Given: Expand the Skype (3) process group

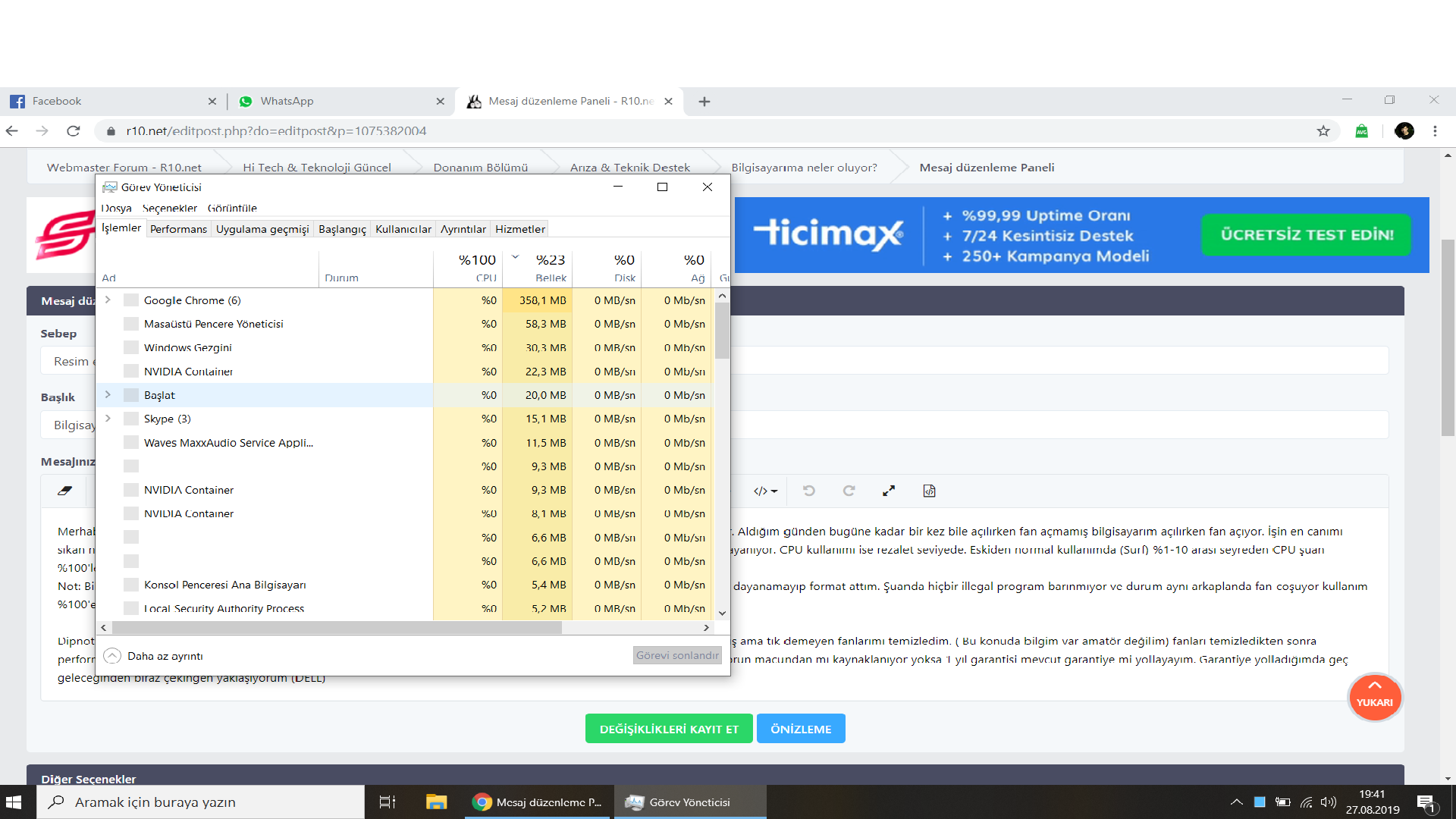Looking at the screenshot, I should coord(108,419).
